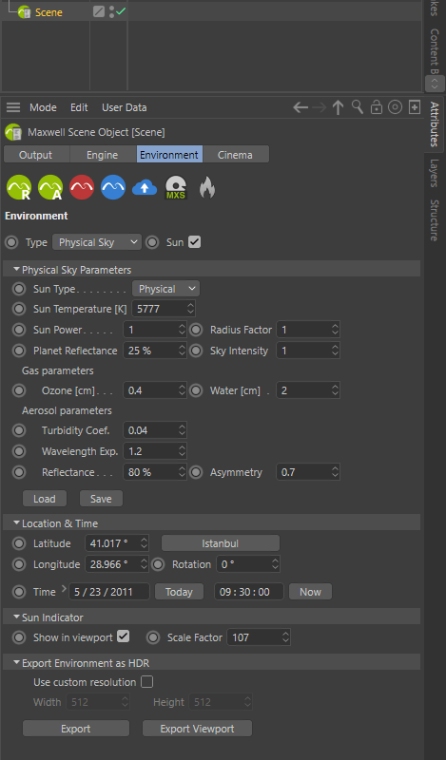Toggle the lock element icon
Viewport: 446px width, 760px height.
[x=376, y=107]
